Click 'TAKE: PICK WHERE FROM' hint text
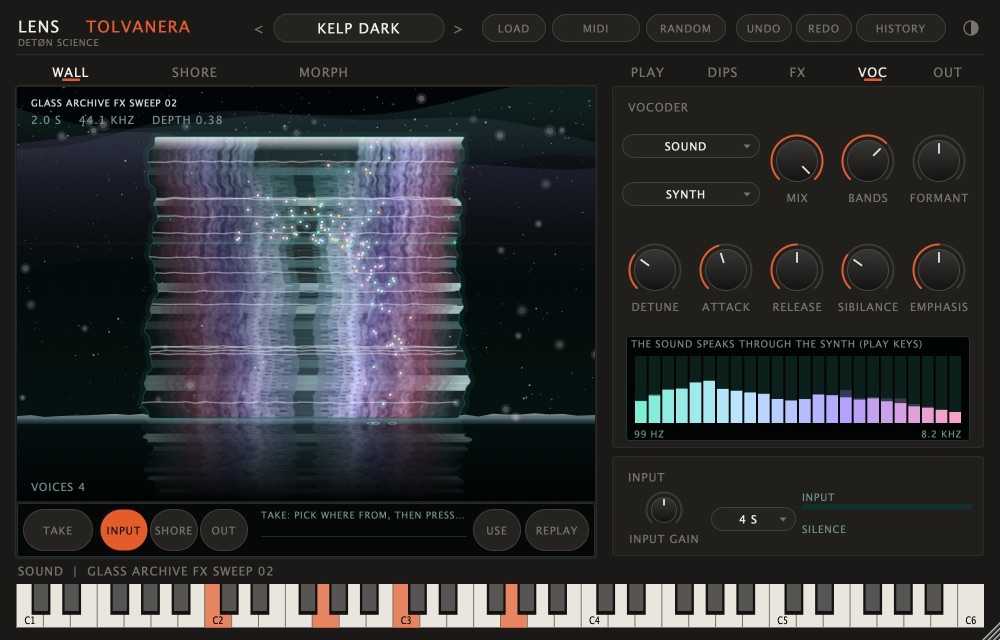 (x=362, y=514)
